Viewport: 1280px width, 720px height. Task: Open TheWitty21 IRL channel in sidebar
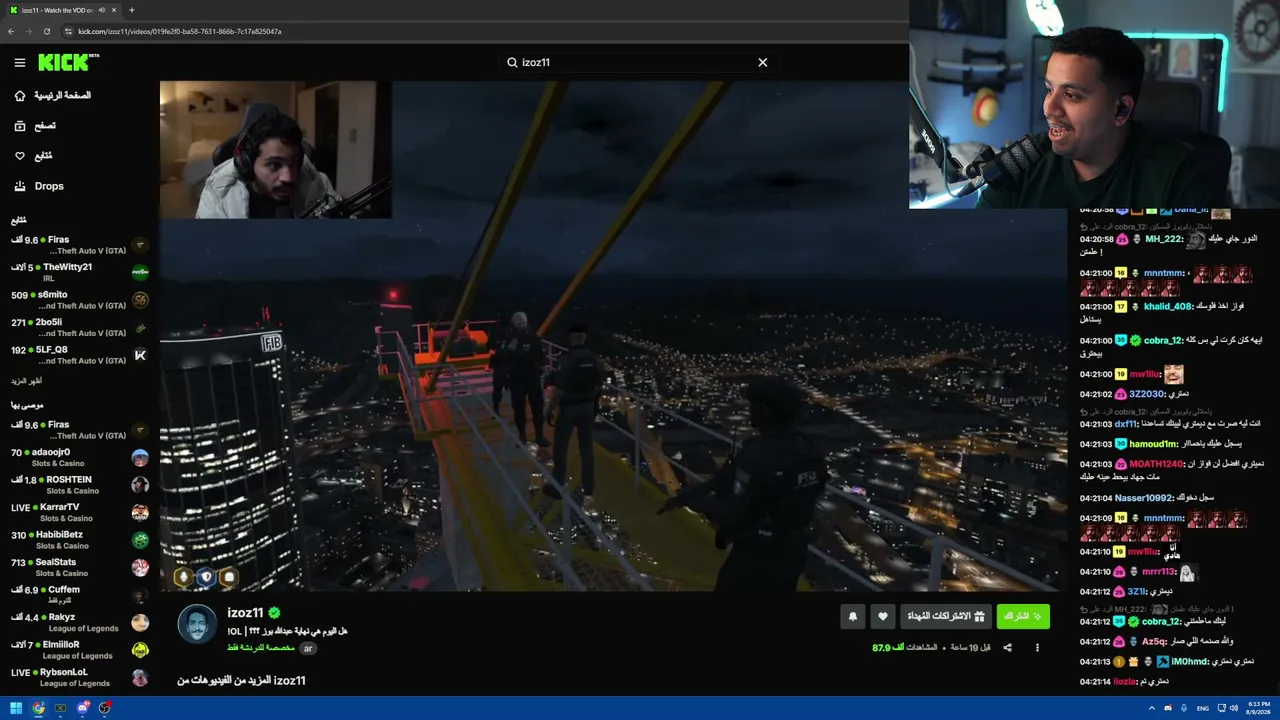[x=80, y=272]
